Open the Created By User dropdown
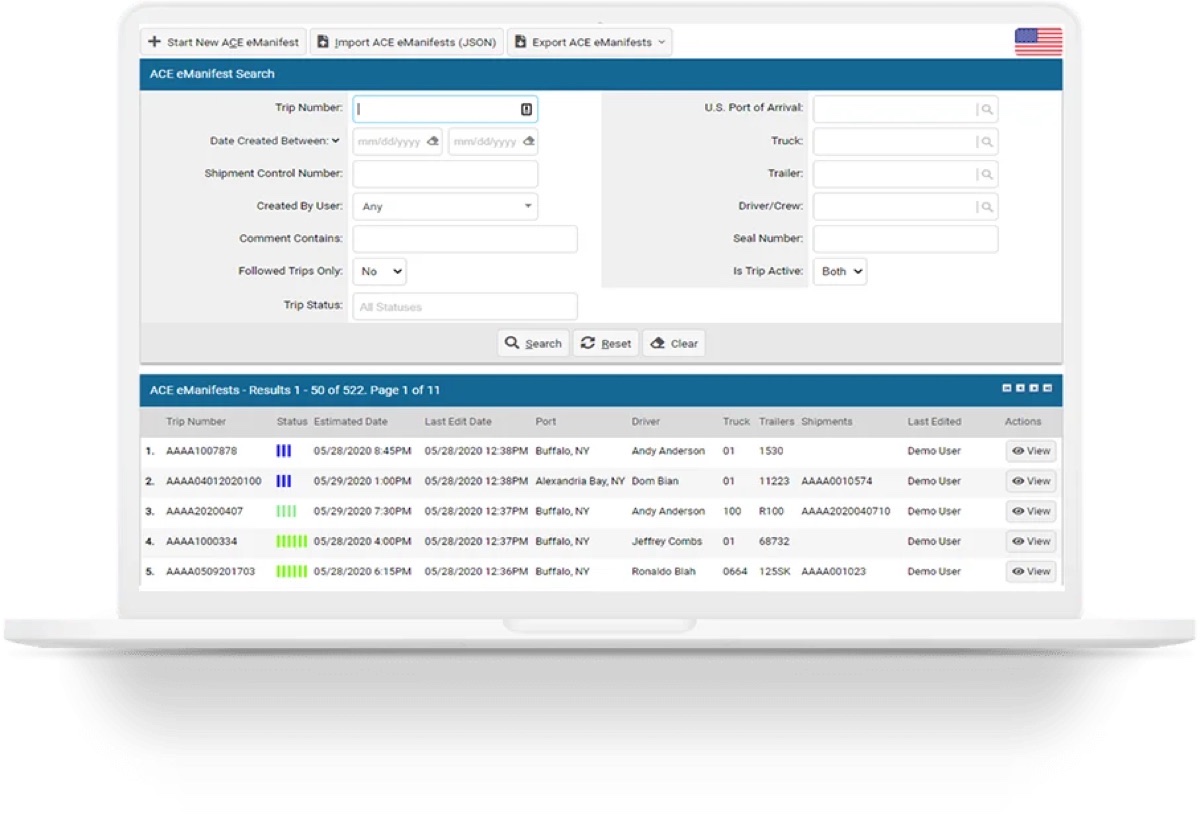 click(445, 206)
